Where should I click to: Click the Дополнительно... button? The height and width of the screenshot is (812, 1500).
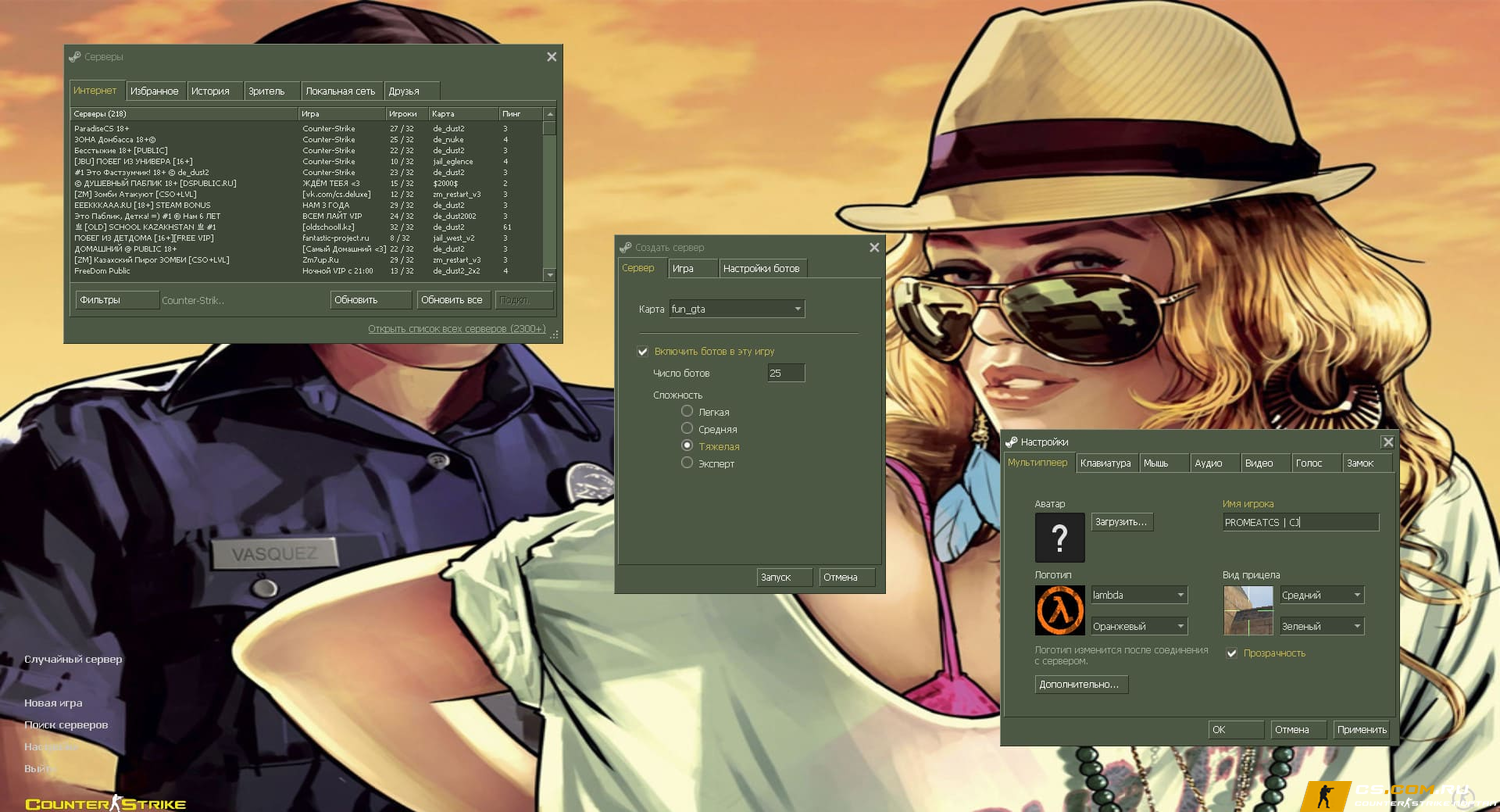pos(1082,685)
